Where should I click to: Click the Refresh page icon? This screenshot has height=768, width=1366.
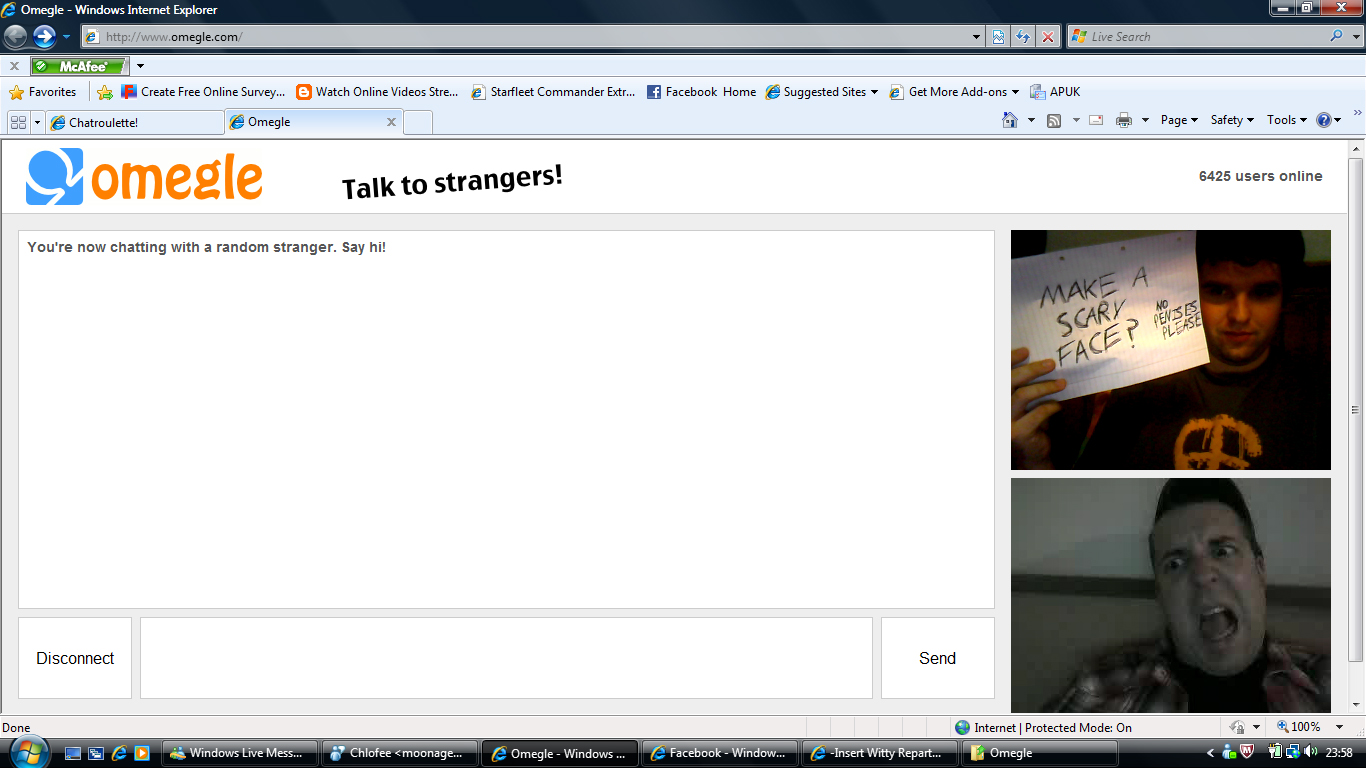tap(1023, 37)
